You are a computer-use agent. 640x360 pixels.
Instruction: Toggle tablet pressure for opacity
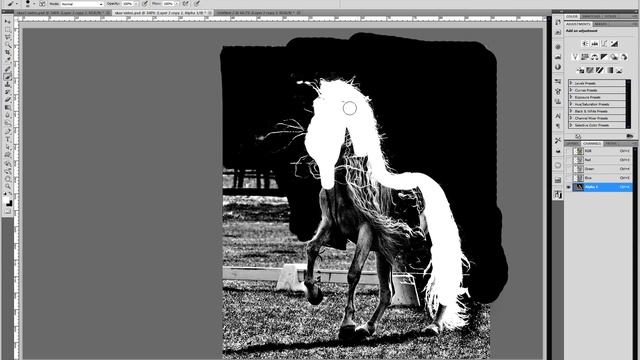tap(144, 4)
